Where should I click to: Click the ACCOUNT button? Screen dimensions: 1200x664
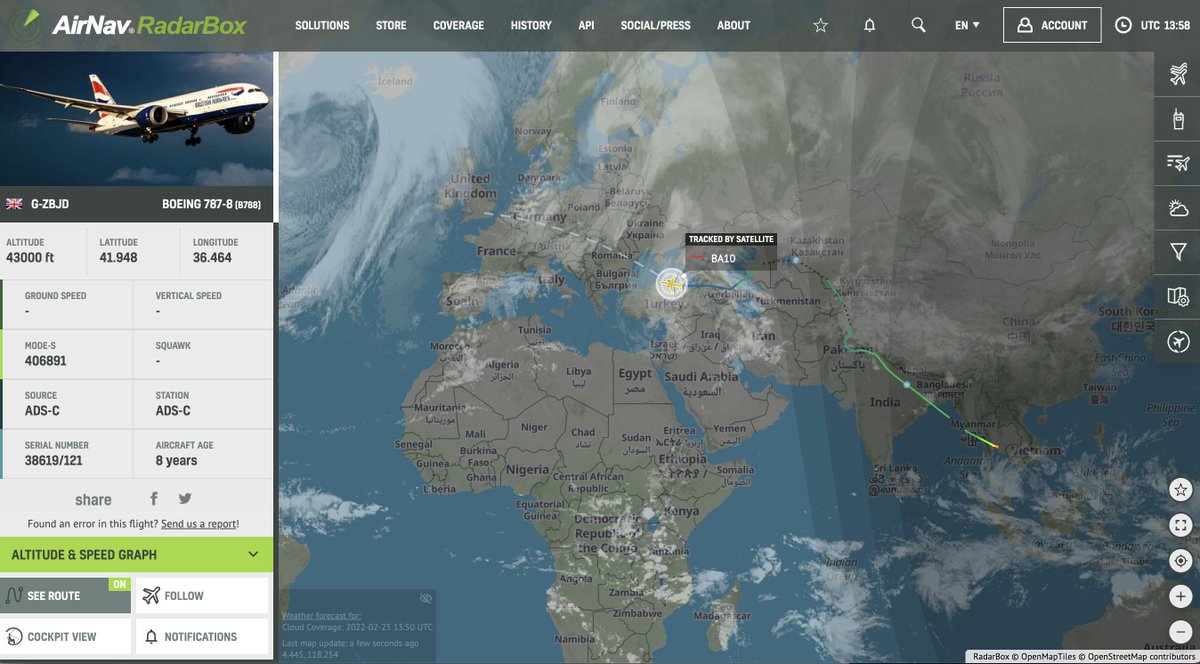point(1052,25)
